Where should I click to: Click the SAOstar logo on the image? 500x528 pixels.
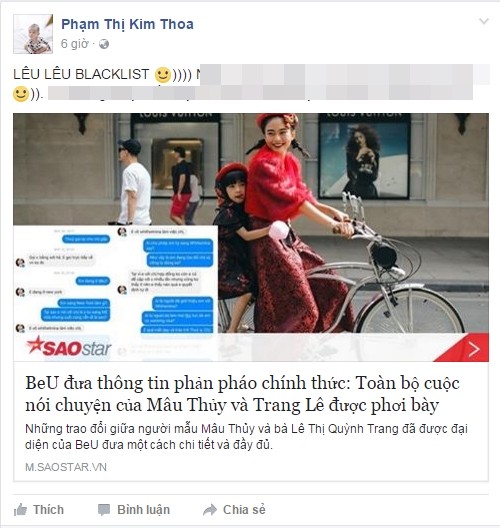[69, 347]
